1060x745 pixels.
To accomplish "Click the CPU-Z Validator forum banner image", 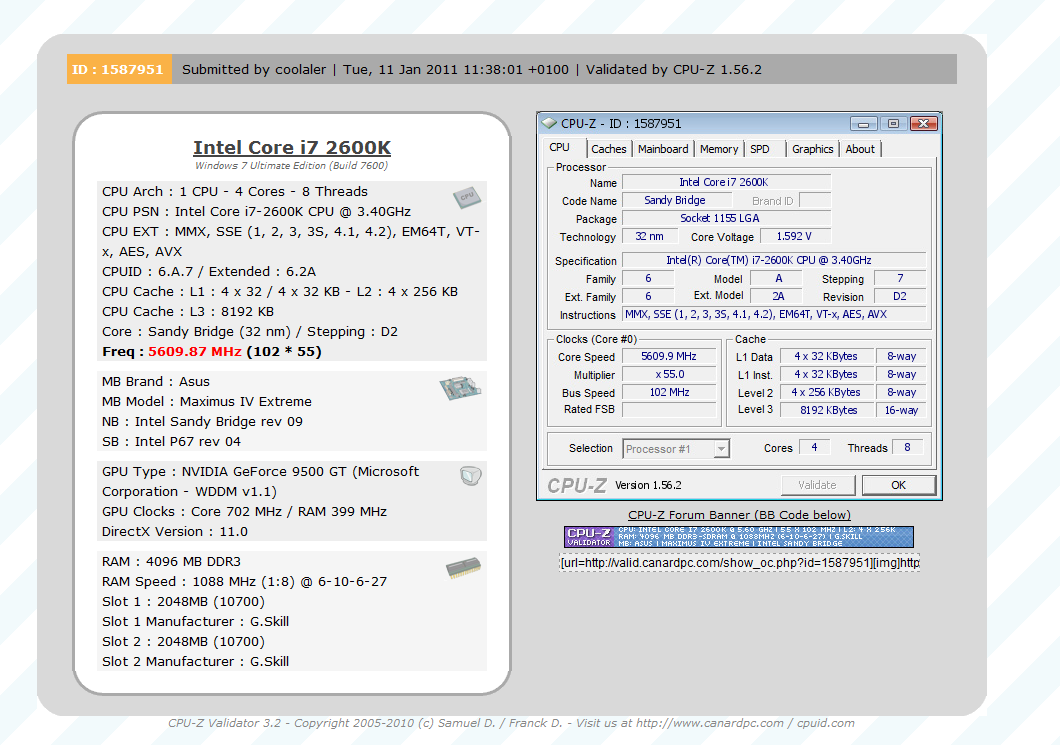I will click(738, 537).
